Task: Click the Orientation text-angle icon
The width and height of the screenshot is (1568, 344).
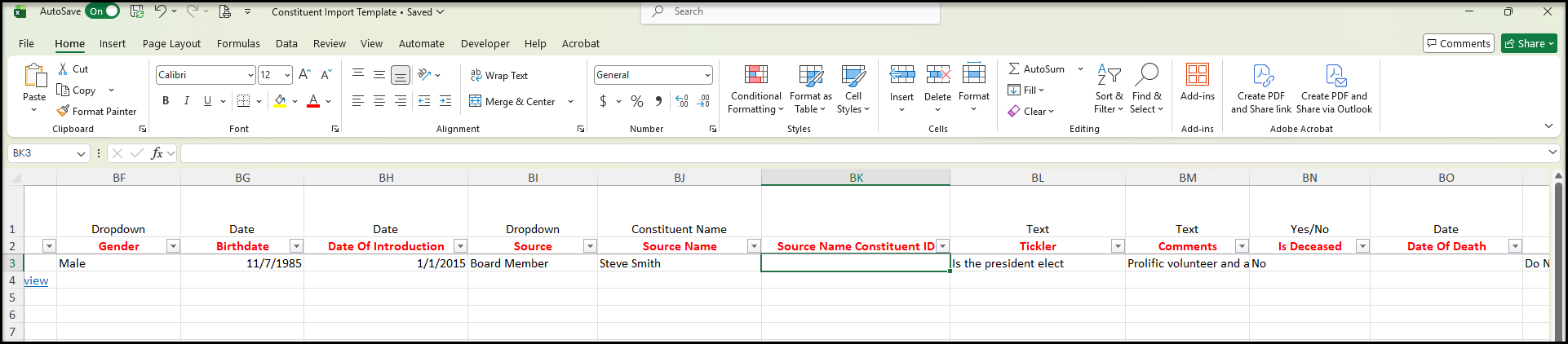Action: tap(424, 75)
